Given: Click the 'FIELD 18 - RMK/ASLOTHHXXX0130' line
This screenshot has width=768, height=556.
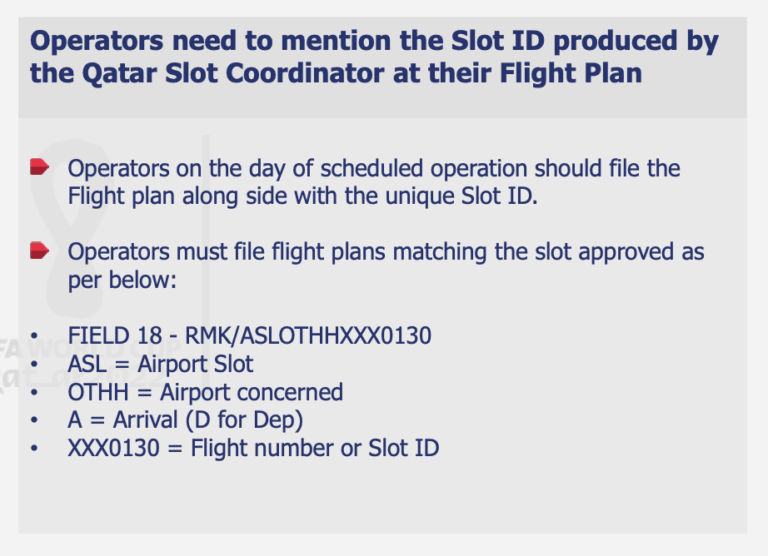Looking at the screenshot, I should coord(249,336).
